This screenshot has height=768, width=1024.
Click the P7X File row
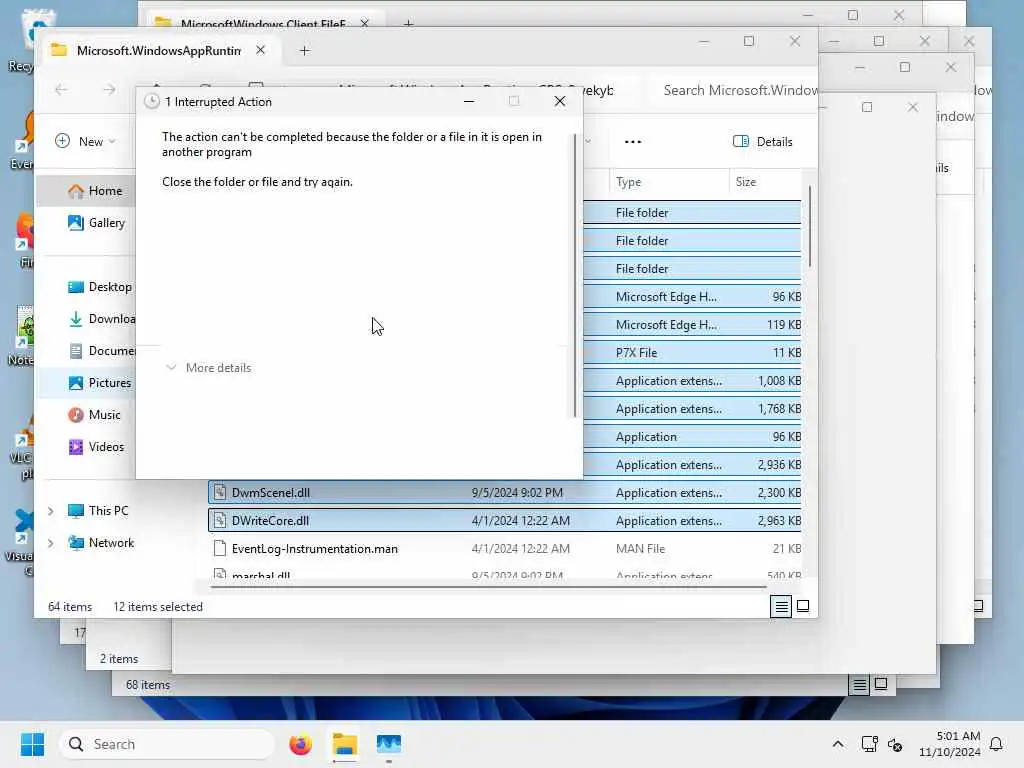pyautogui.click(x=692, y=353)
